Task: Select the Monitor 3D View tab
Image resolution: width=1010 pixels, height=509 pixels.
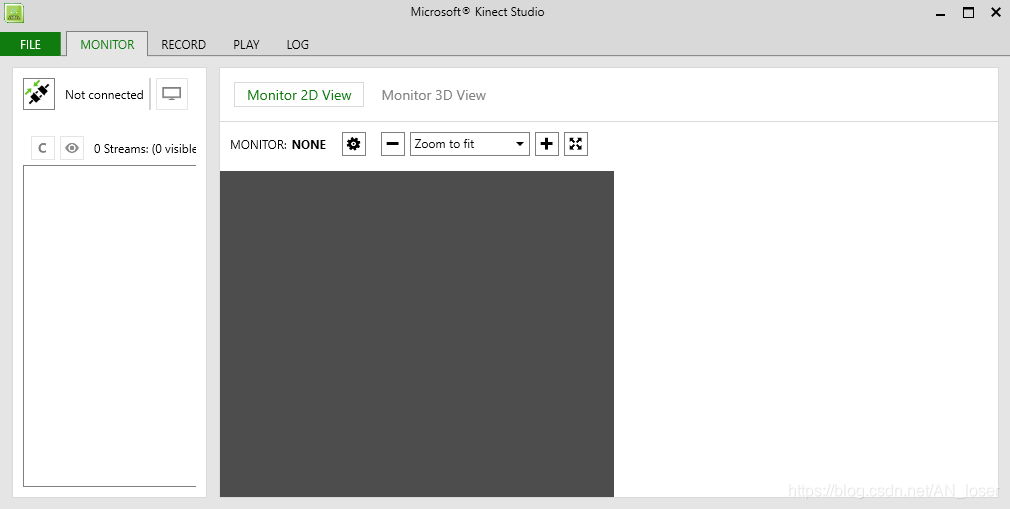Action: pos(434,95)
